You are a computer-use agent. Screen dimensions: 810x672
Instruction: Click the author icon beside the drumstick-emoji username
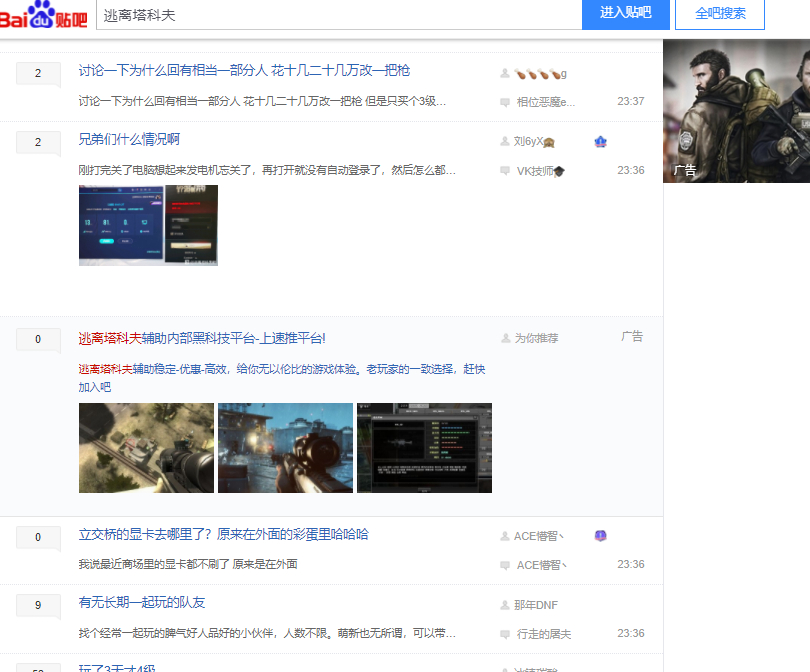click(505, 73)
